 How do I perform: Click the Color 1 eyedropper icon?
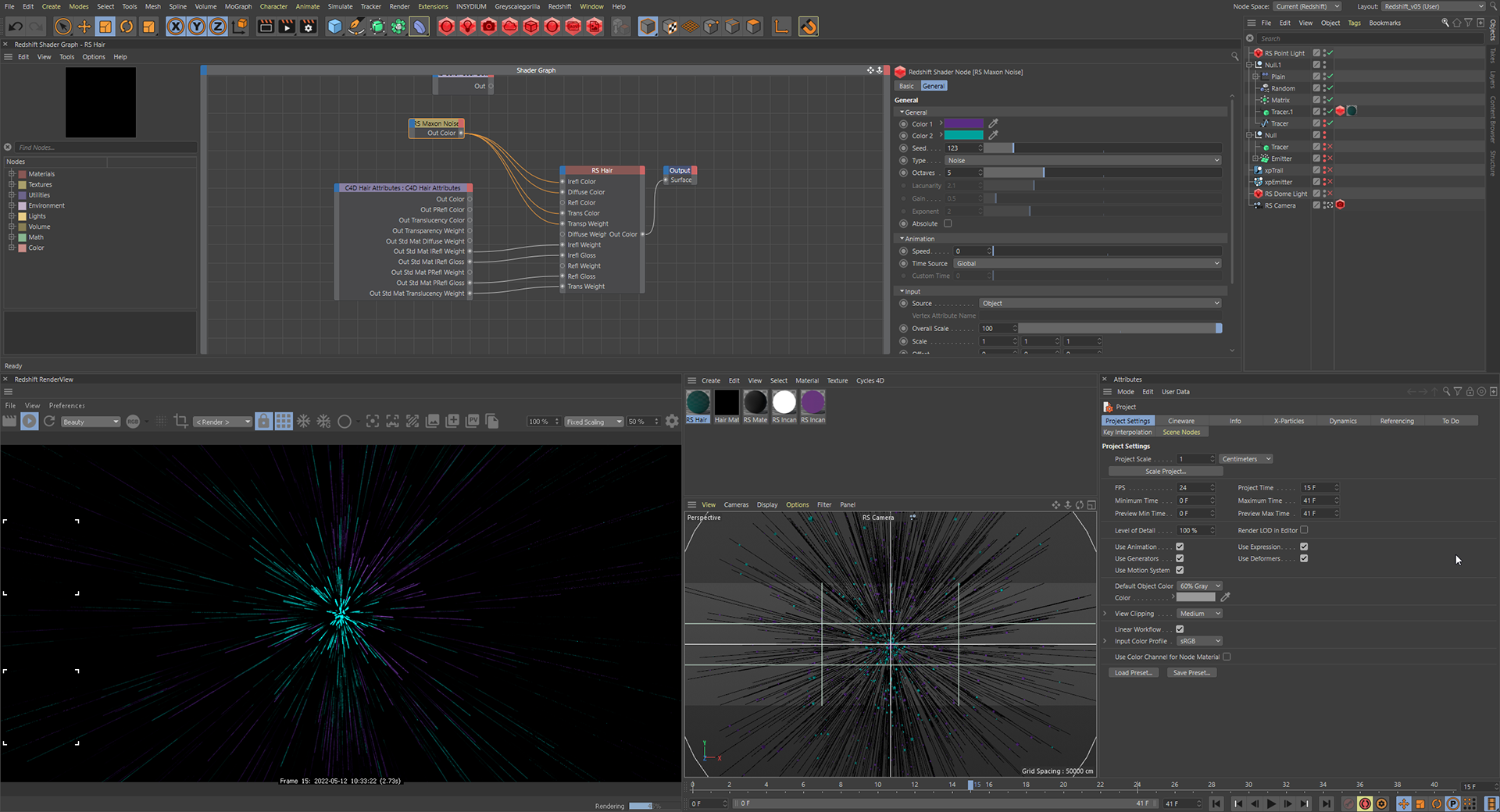point(993,123)
